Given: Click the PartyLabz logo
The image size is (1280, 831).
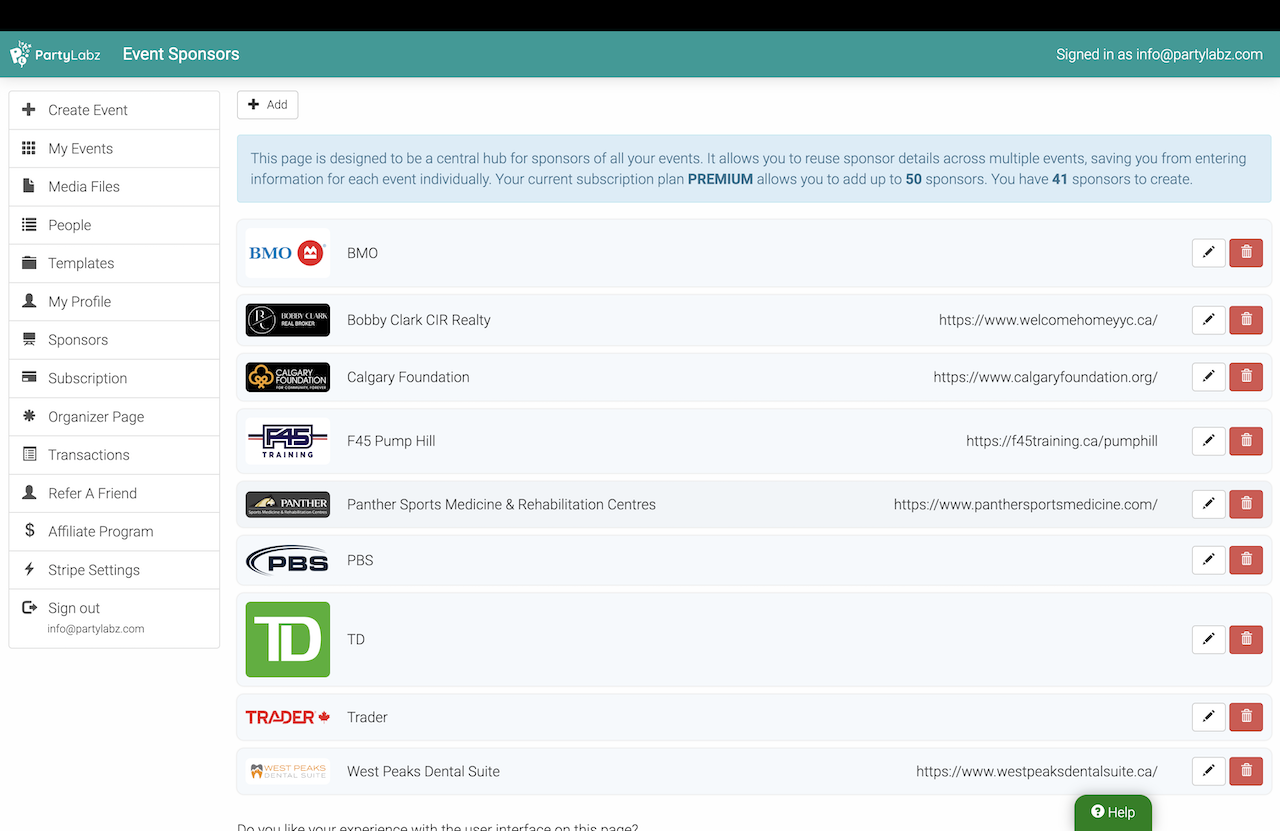Looking at the screenshot, I should coord(55,54).
